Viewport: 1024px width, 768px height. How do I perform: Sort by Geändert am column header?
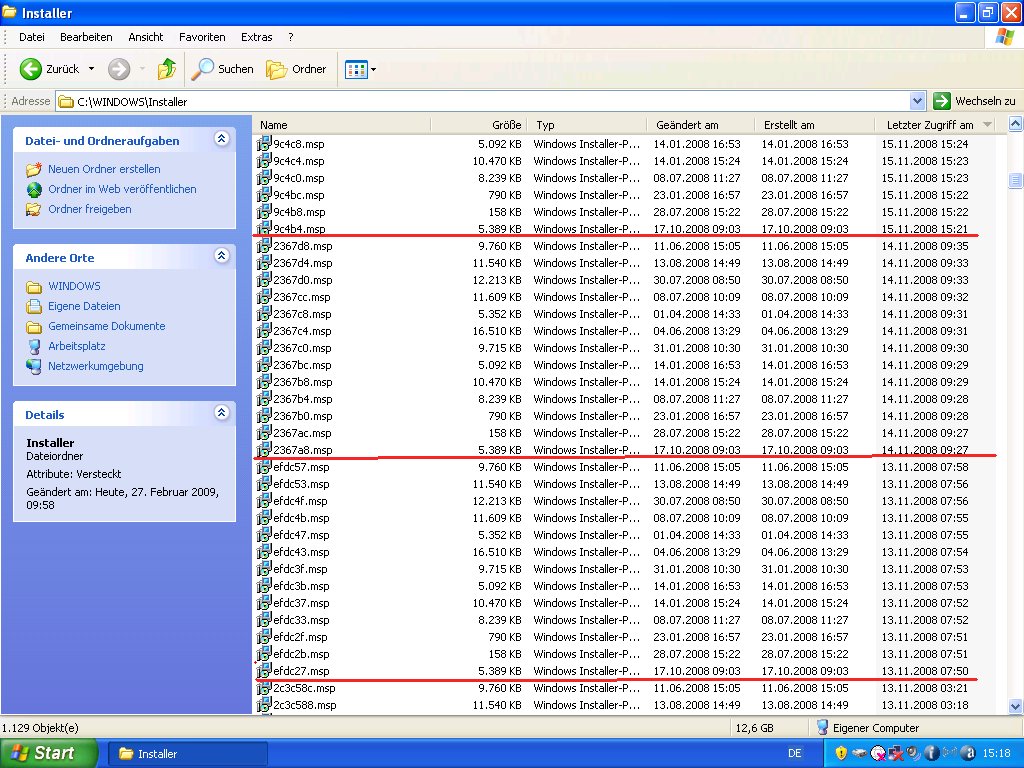tap(701, 125)
